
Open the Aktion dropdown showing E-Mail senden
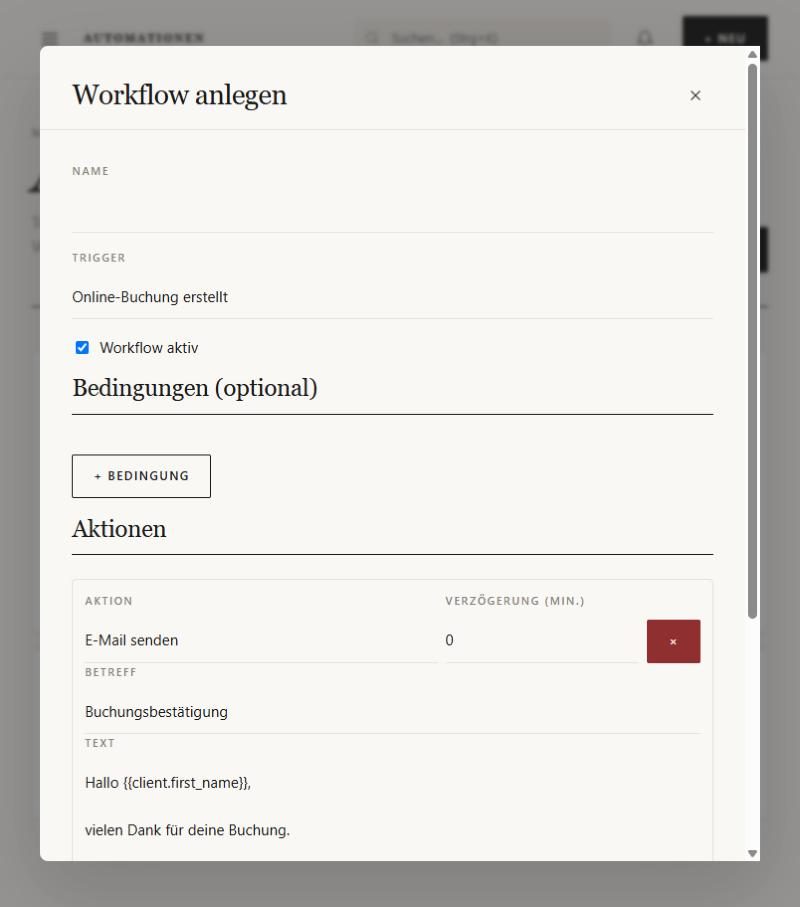click(x=261, y=640)
